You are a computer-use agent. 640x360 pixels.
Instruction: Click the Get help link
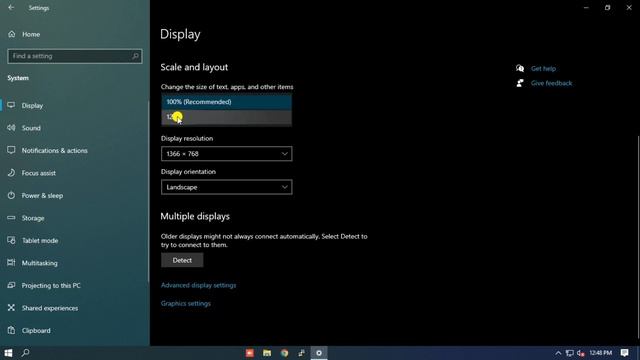tap(543, 69)
